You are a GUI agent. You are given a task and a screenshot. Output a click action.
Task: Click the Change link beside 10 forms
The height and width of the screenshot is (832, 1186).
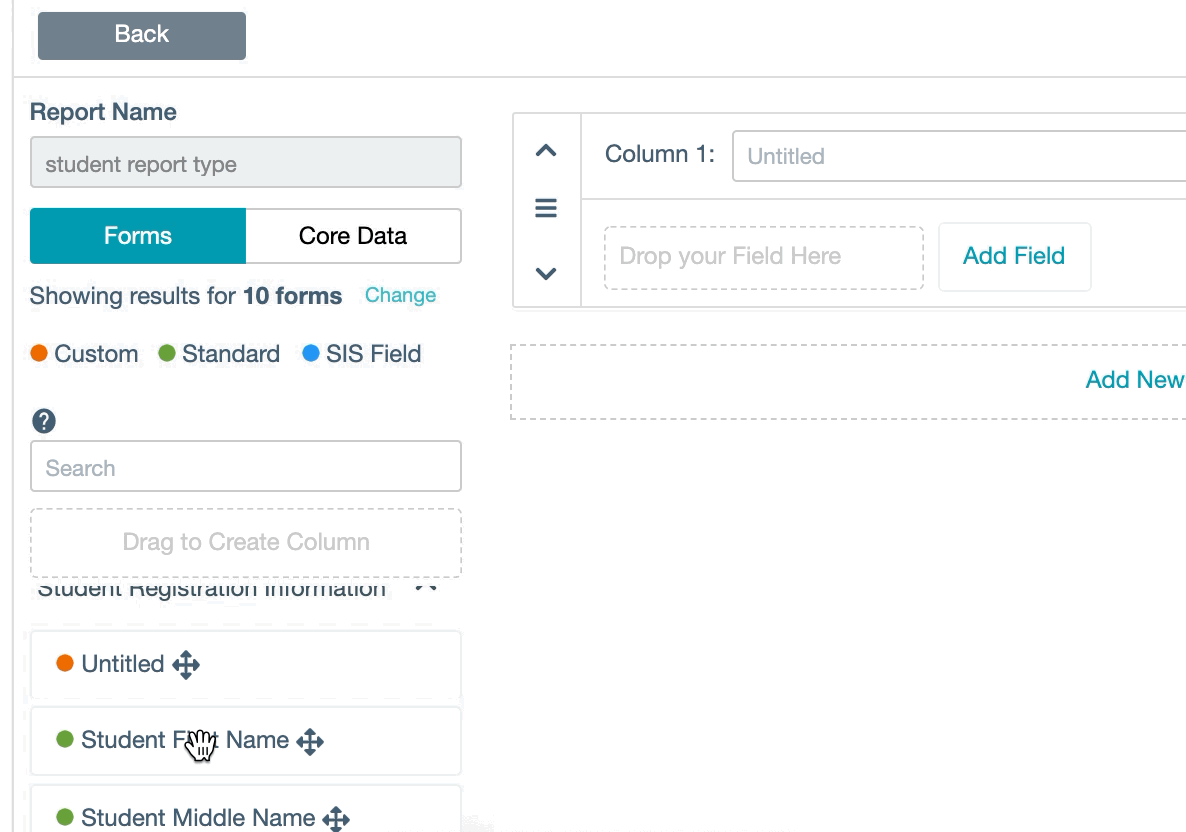(x=400, y=295)
